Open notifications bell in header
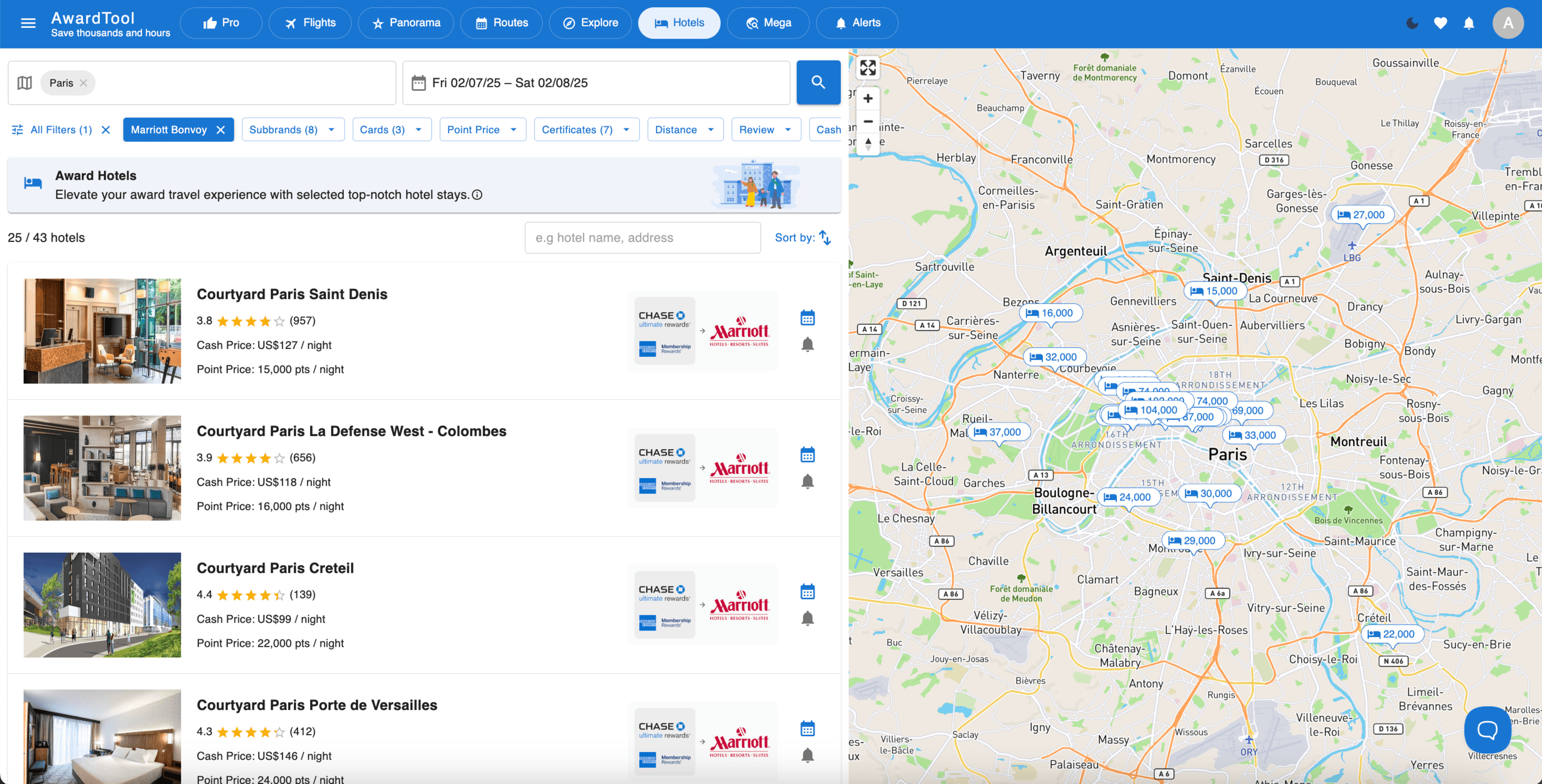1542x784 pixels. click(1469, 24)
